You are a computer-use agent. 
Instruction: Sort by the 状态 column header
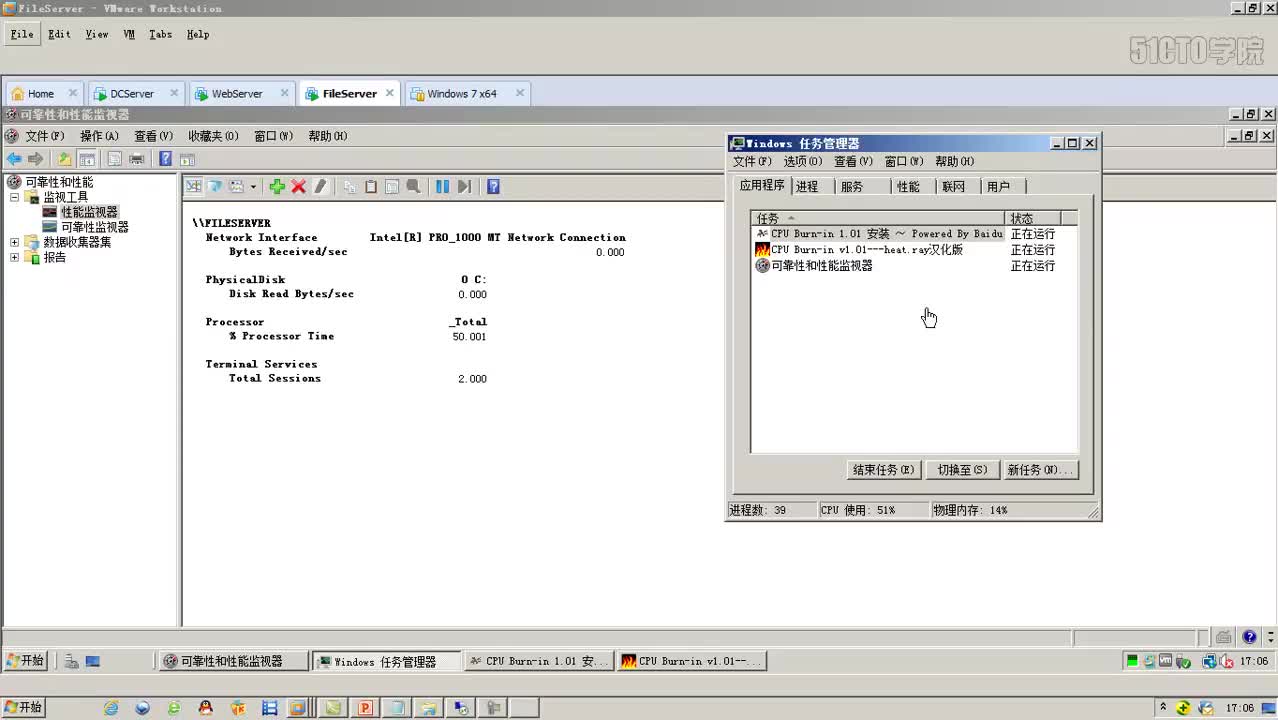click(1032, 218)
